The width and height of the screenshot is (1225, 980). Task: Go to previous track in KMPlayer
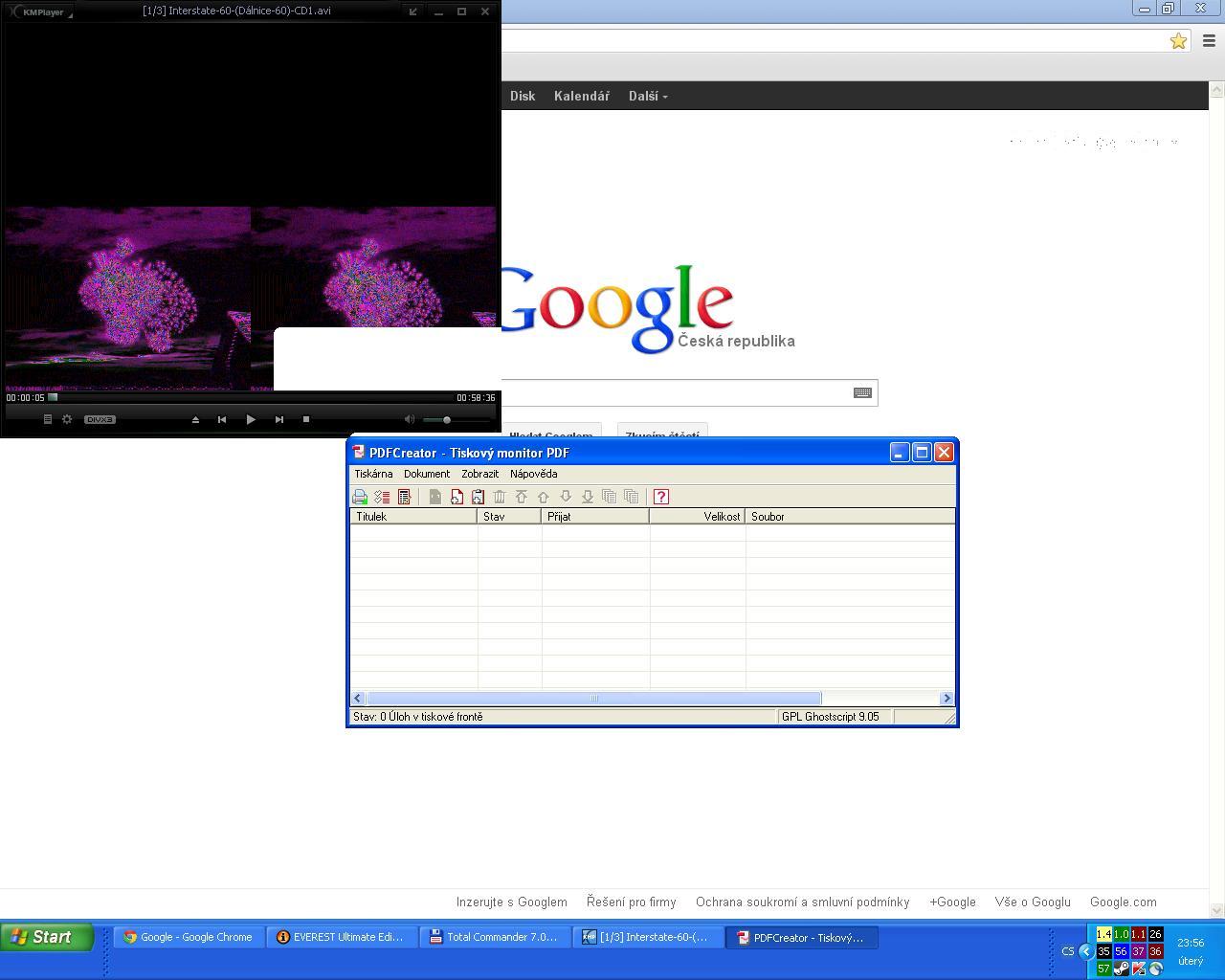222,419
